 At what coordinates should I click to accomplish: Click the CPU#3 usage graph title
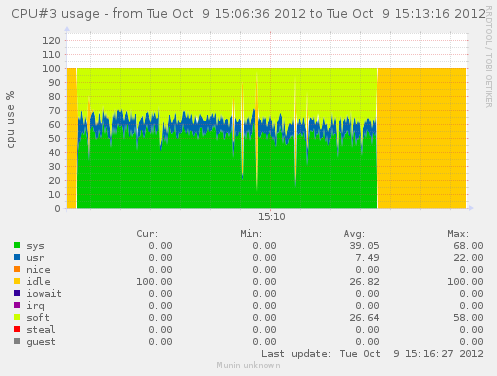pos(248,14)
